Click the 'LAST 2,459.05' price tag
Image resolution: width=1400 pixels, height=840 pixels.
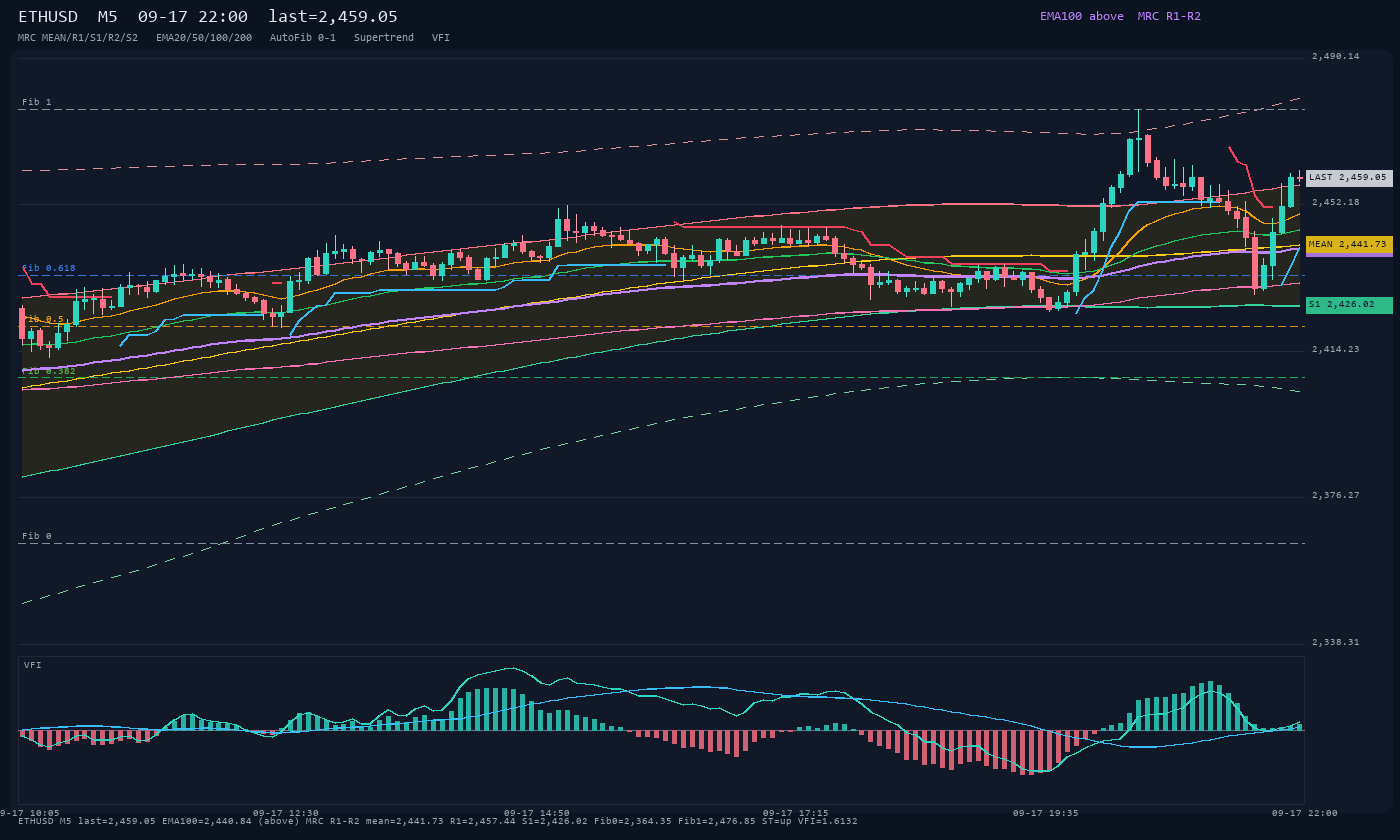point(1349,177)
